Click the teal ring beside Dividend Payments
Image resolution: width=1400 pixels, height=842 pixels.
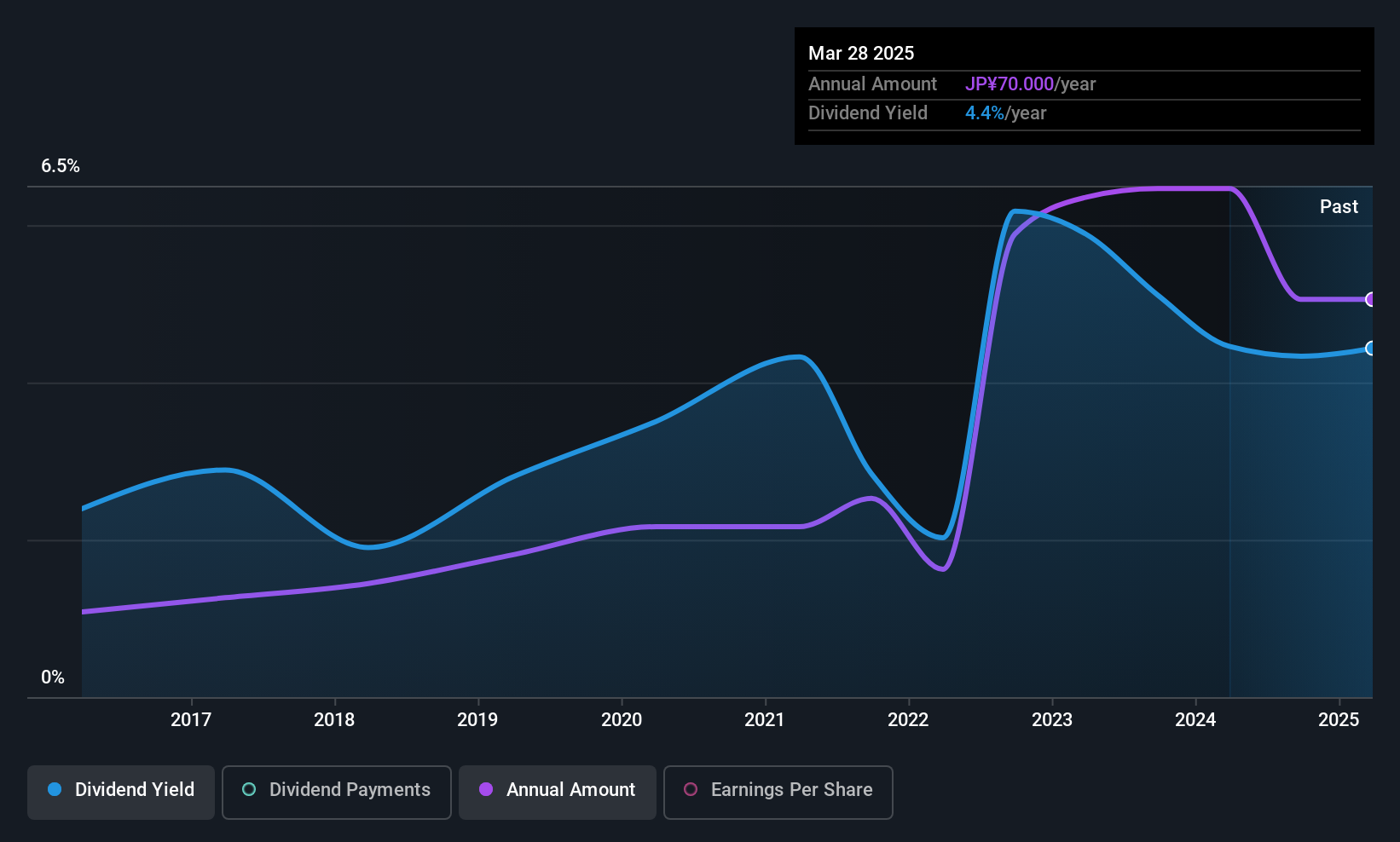(249, 790)
